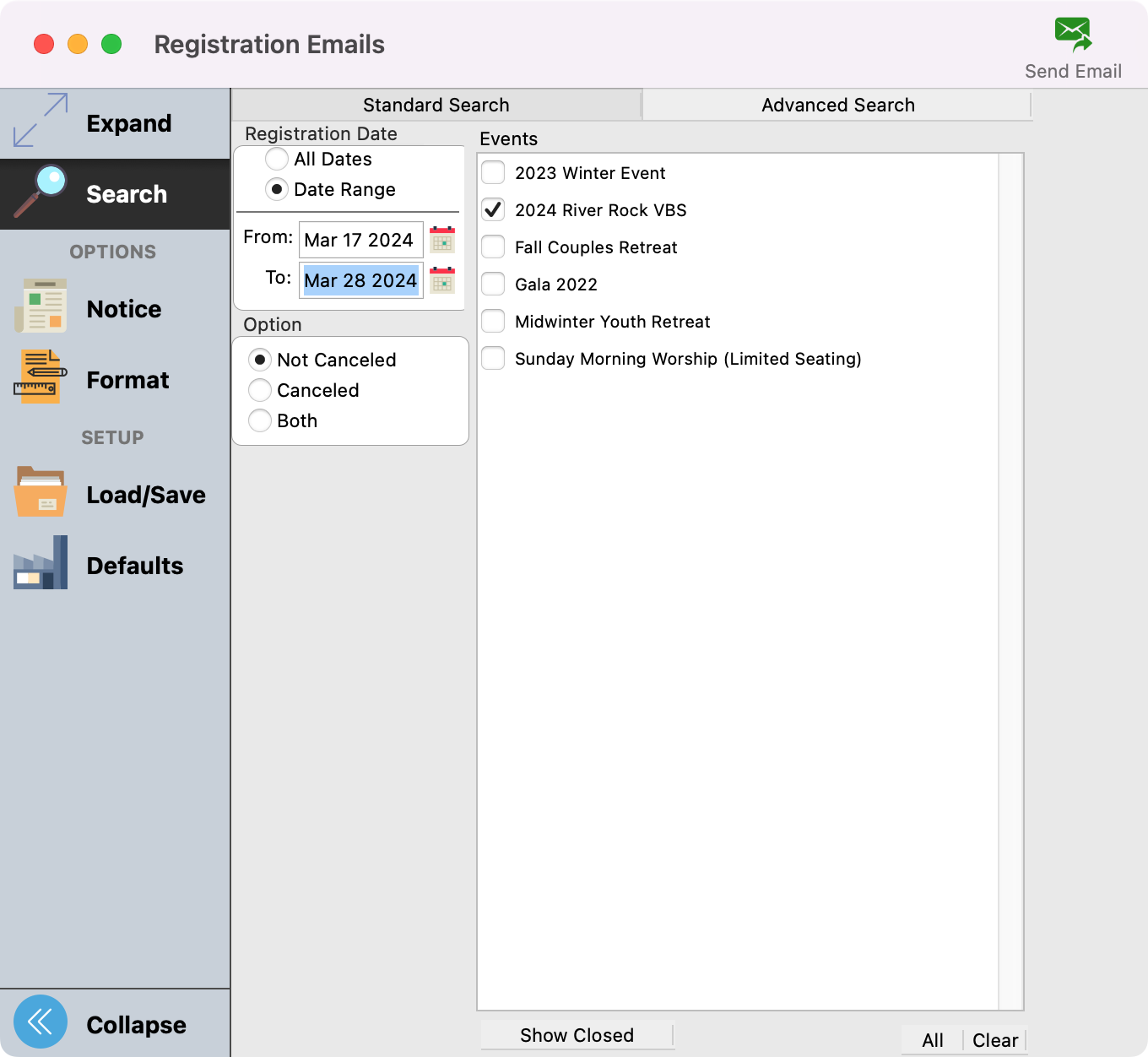Click the Collapse double-chevron icon
Screen dimensions: 1148x1057
[x=41, y=1022]
